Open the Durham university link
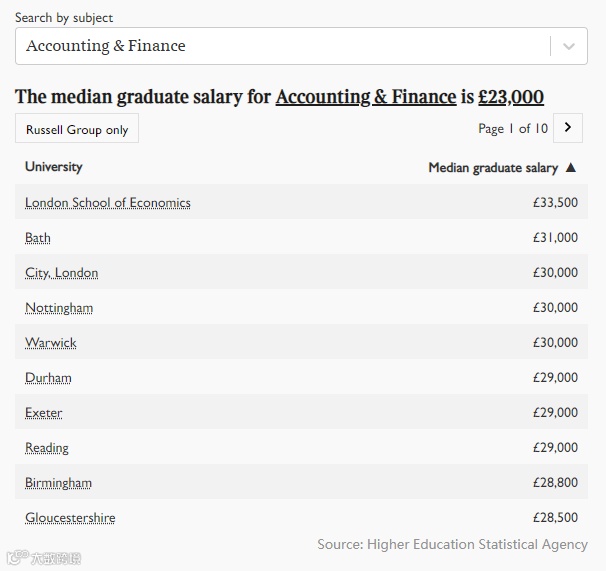 (48, 378)
